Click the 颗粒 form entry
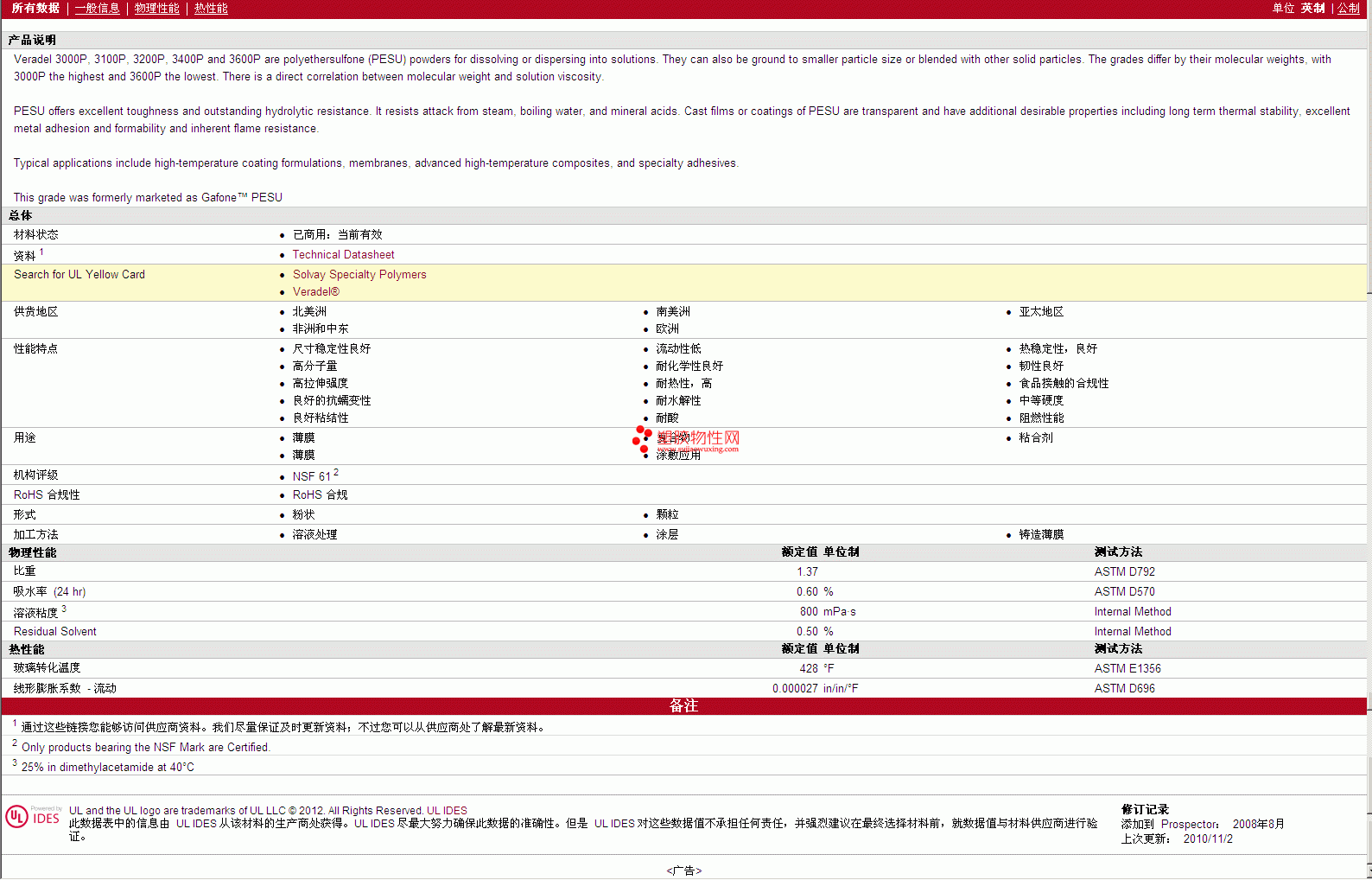 point(667,514)
